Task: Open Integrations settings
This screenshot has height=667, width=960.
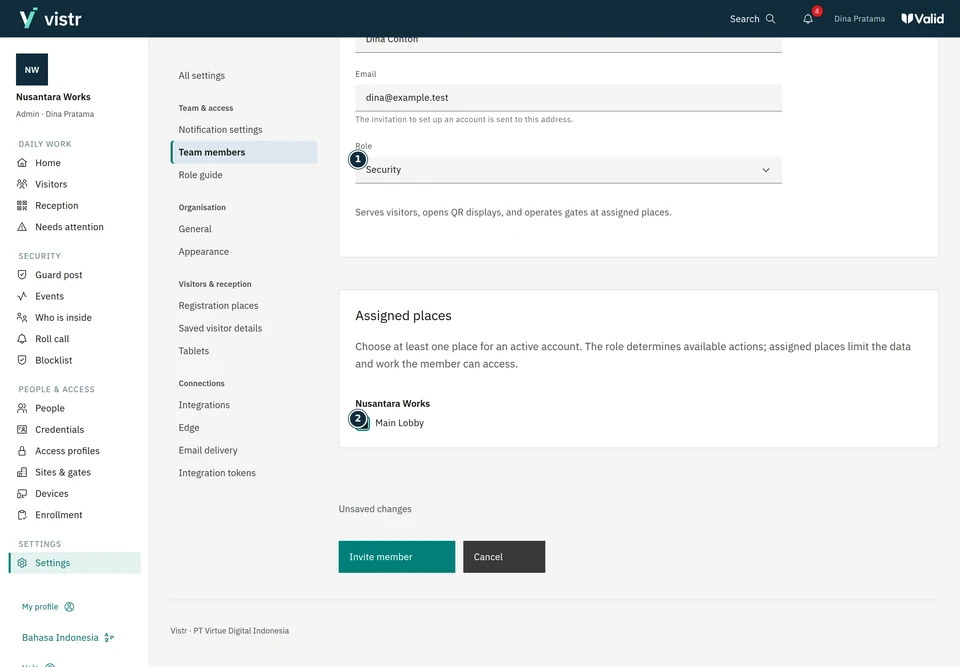Action: pyautogui.click(x=204, y=405)
